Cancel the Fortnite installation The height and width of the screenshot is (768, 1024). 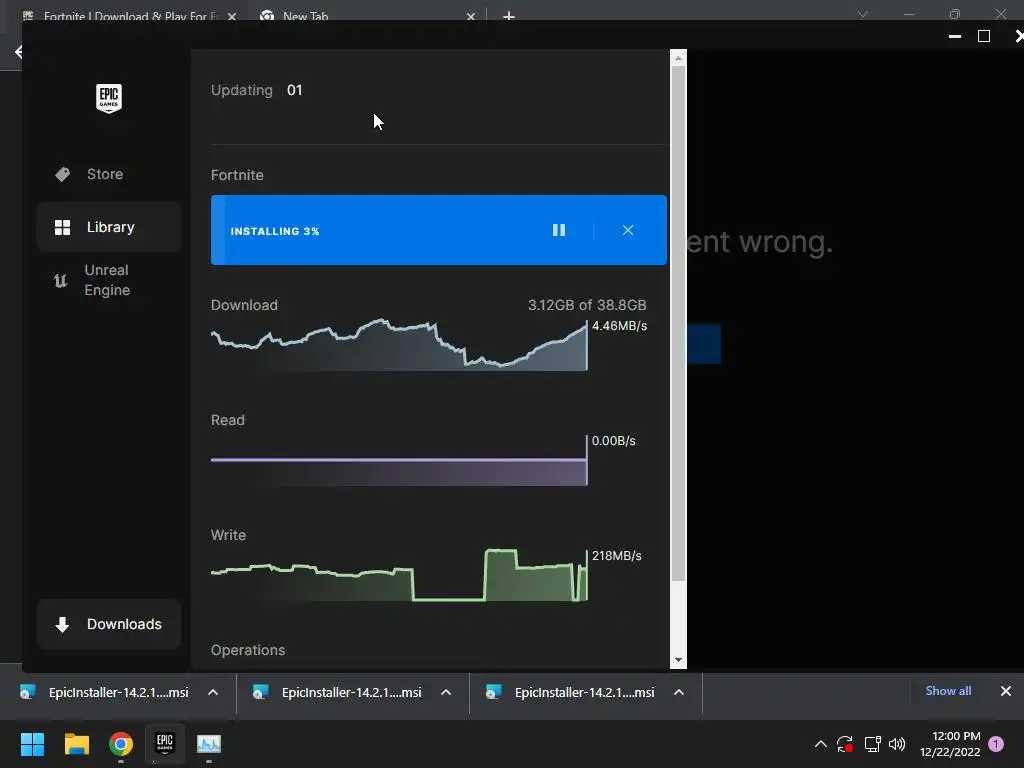pyautogui.click(x=628, y=230)
